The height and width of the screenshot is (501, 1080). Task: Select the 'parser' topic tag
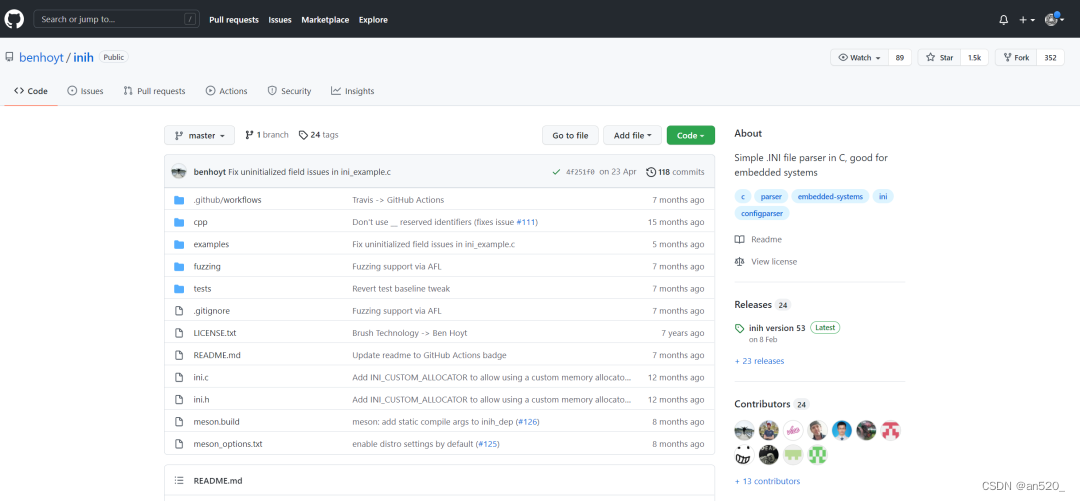pyautogui.click(x=771, y=196)
